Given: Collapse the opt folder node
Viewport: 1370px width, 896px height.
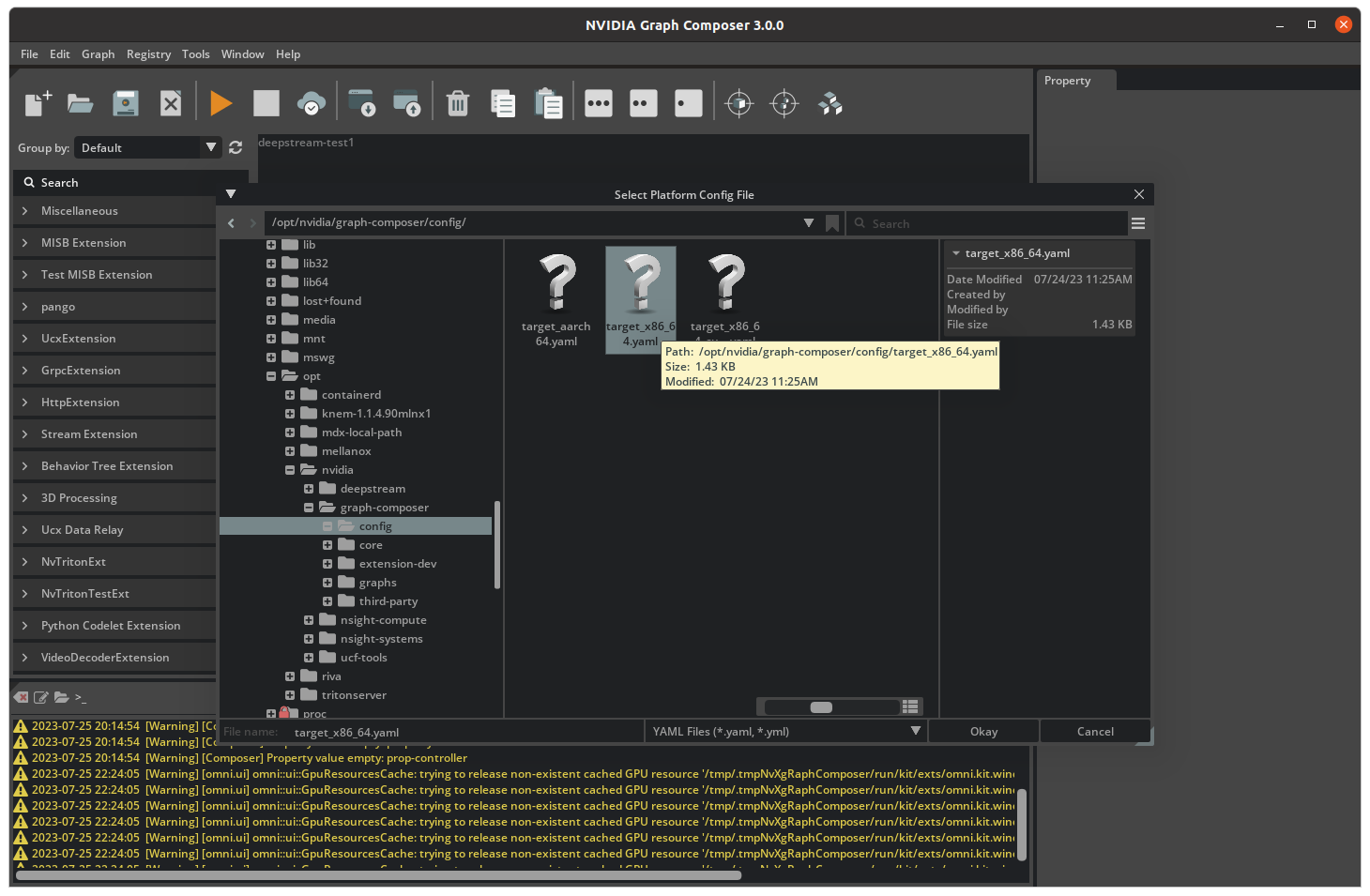Looking at the screenshot, I should (x=271, y=376).
